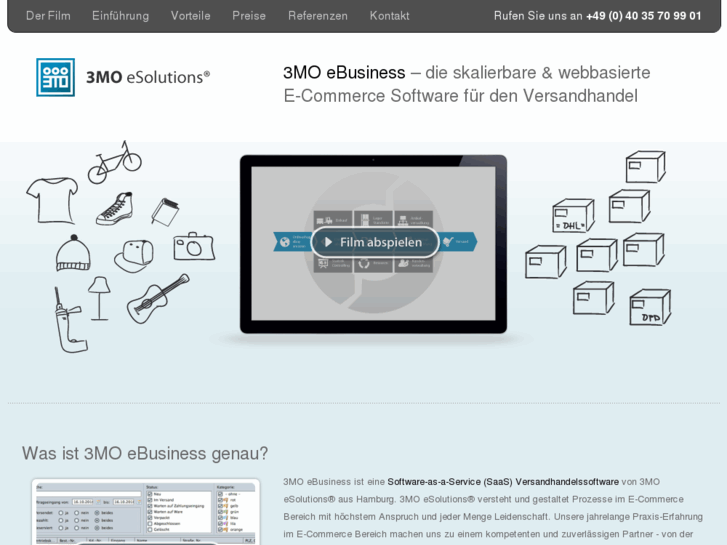Viewport: 727px width, 545px height.
Task: Click the Lager Standorte tile on tablet
Action: pos(373,219)
